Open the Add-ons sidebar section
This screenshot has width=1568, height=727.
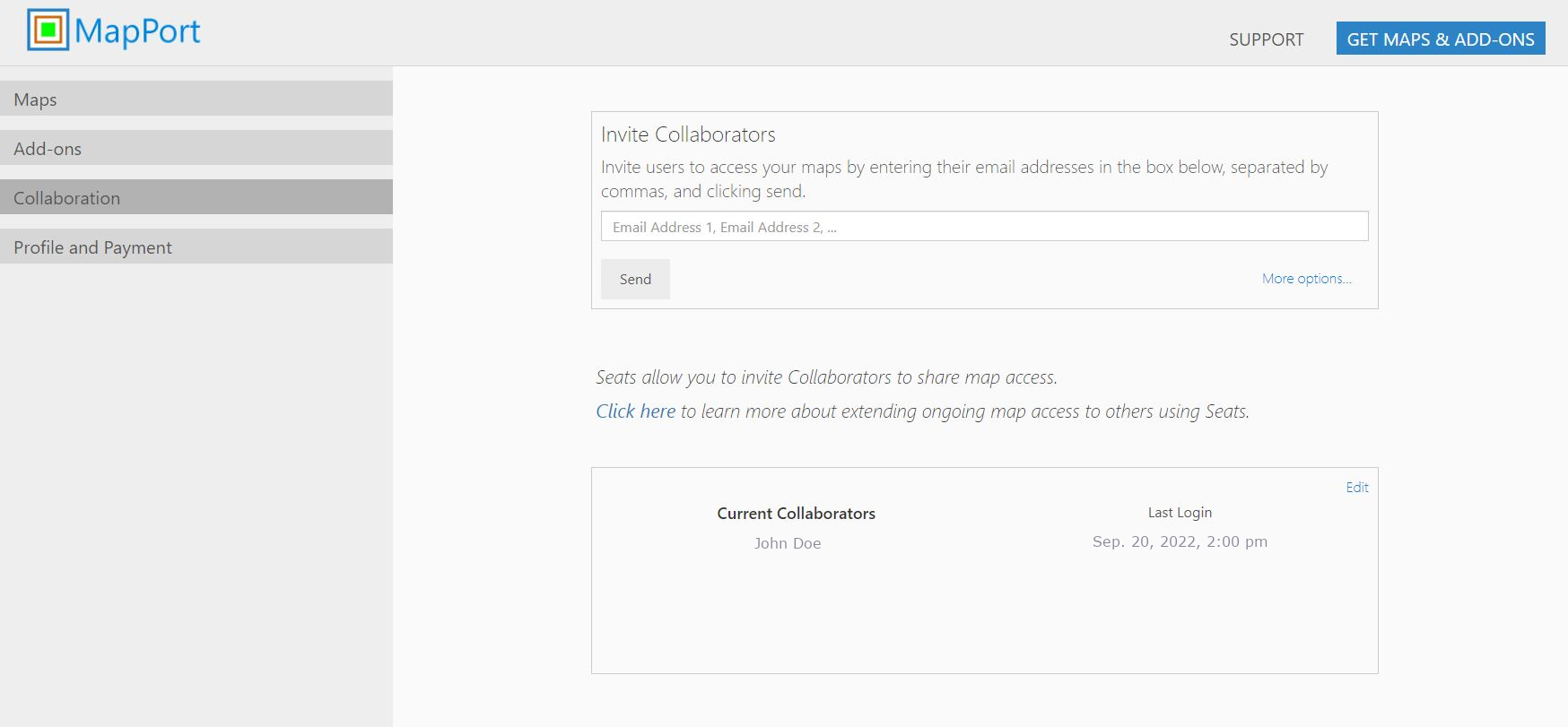(x=196, y=148)
